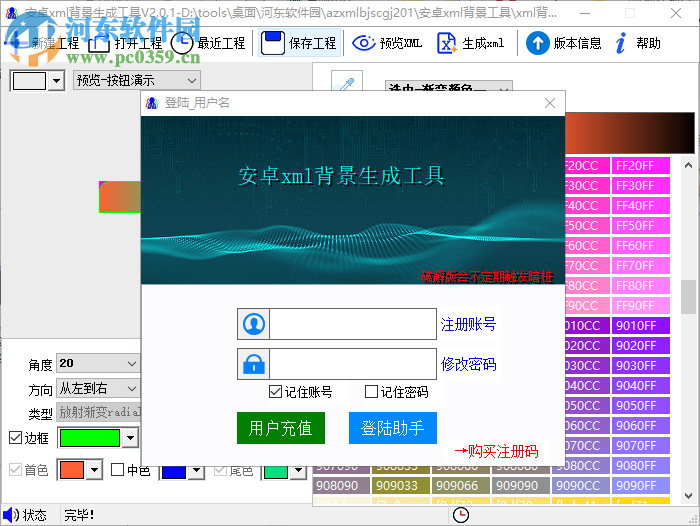Select the 9090FF color swatch
700x526 pixels.
pyautogui.click(x=641, y=485)
